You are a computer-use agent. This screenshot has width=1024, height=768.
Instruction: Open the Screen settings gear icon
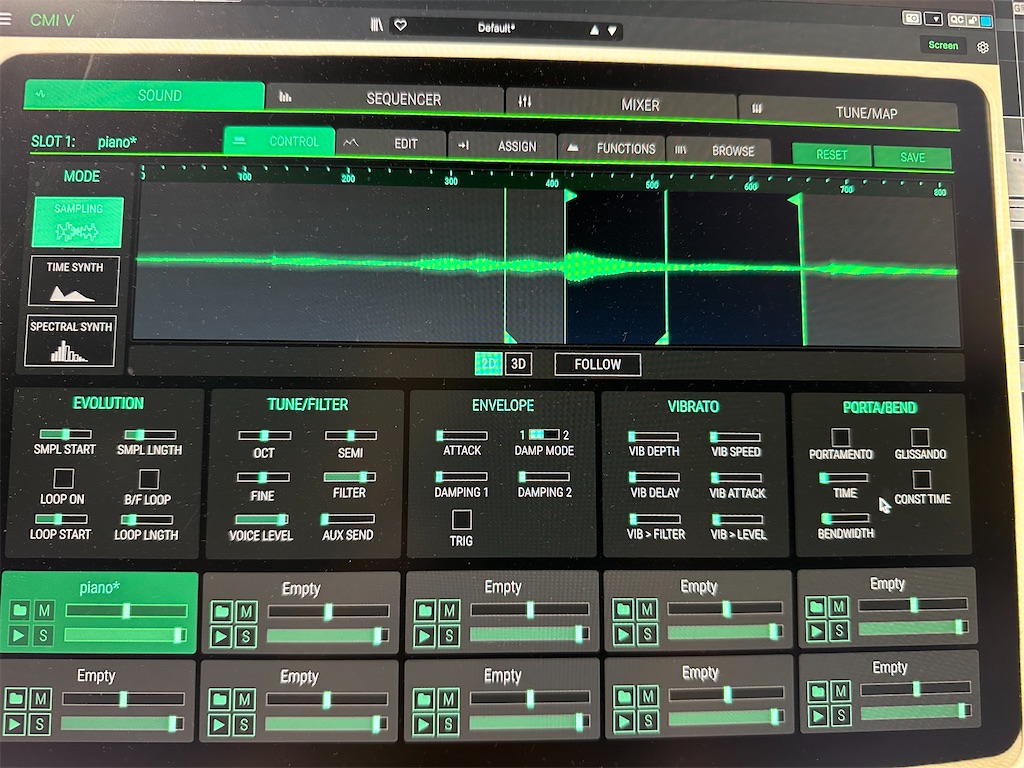(x=984, y=46)
